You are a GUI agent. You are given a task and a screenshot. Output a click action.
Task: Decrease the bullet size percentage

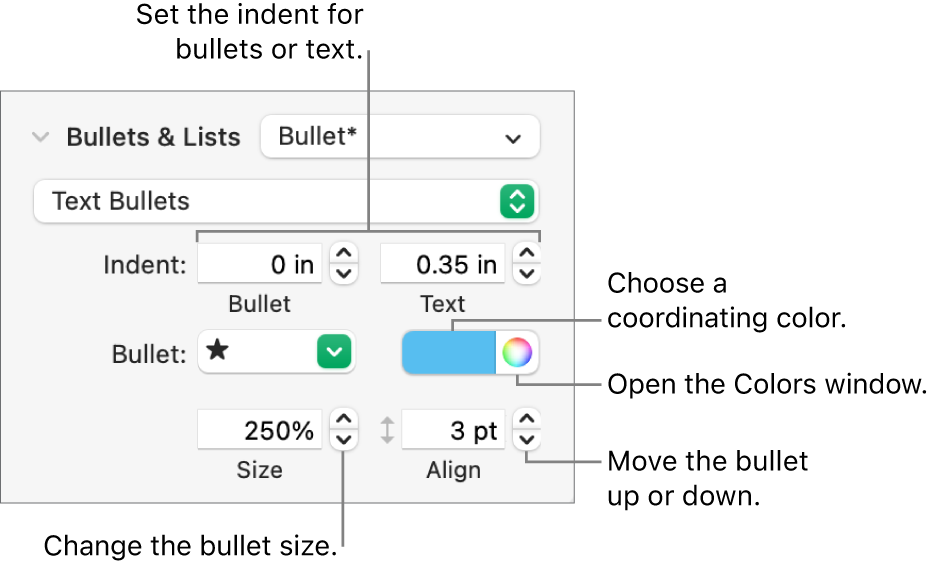coord(343,439)
